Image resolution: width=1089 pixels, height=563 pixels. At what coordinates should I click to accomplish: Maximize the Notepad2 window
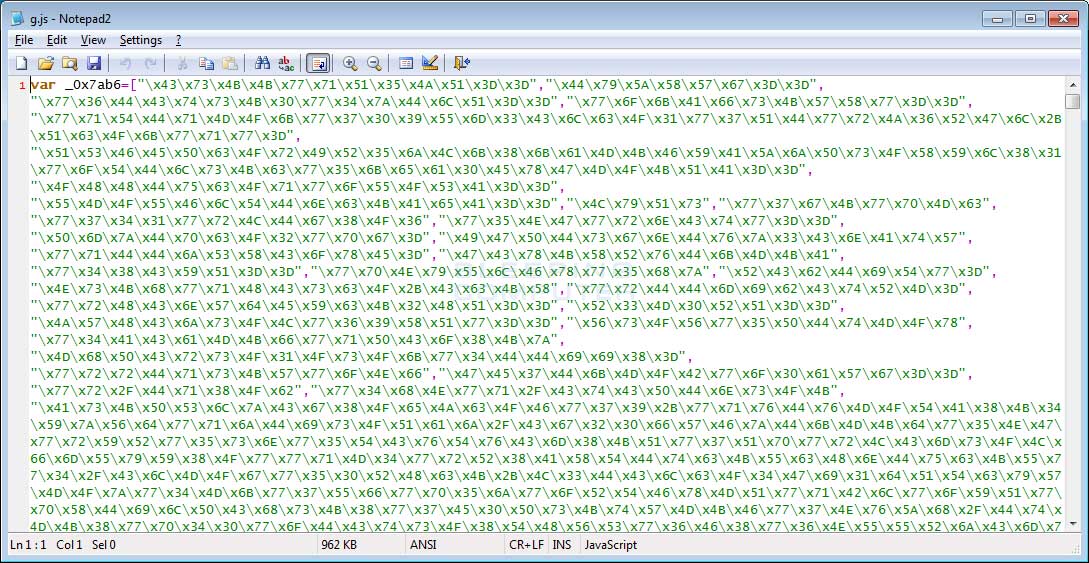pyautogui.click(x=1031, y=19)
